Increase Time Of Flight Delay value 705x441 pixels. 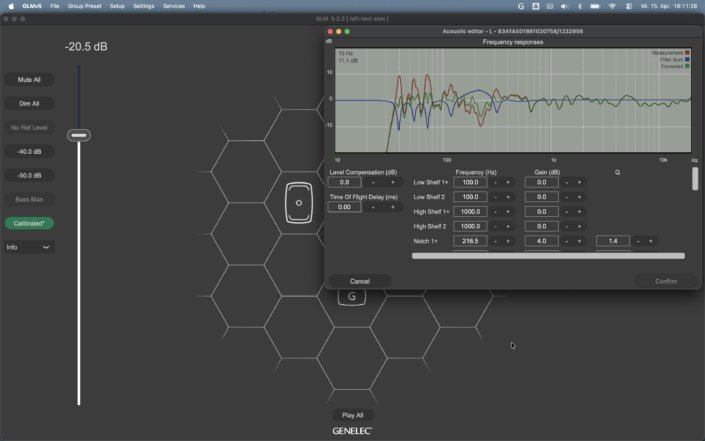coord(393,207)
